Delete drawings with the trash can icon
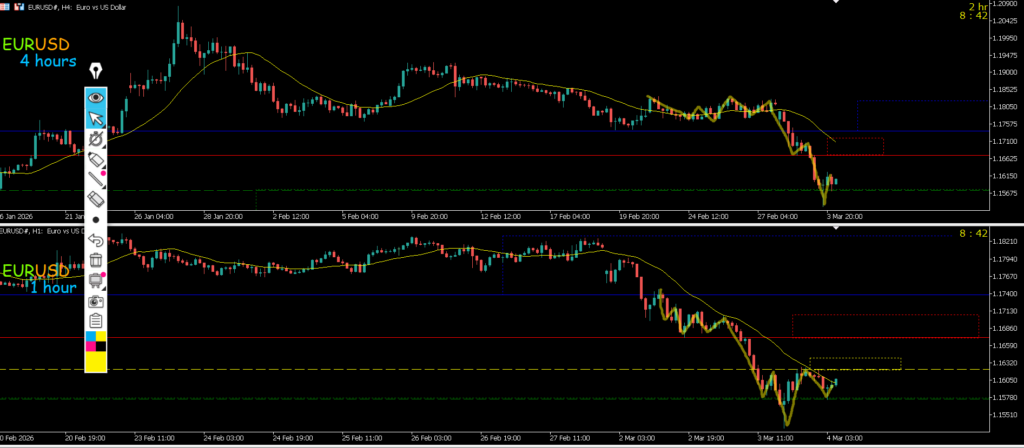This screenshot has width=1024, height=448. (x=96, y=260)
